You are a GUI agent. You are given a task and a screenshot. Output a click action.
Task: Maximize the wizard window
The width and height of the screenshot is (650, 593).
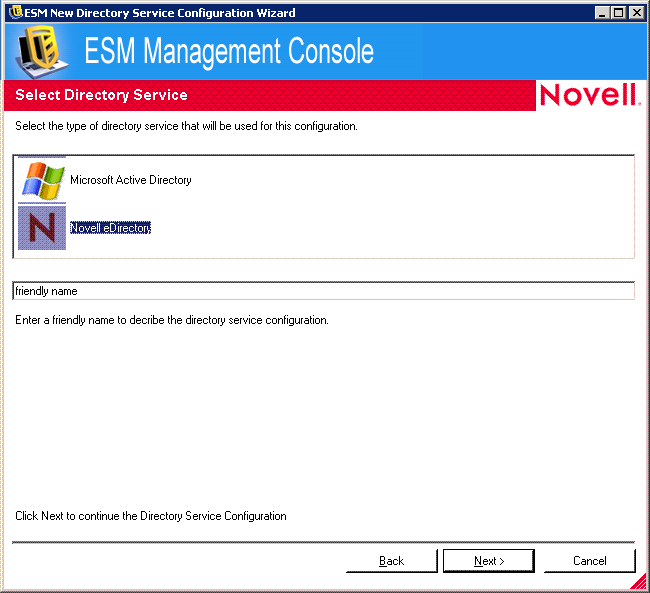618,13
